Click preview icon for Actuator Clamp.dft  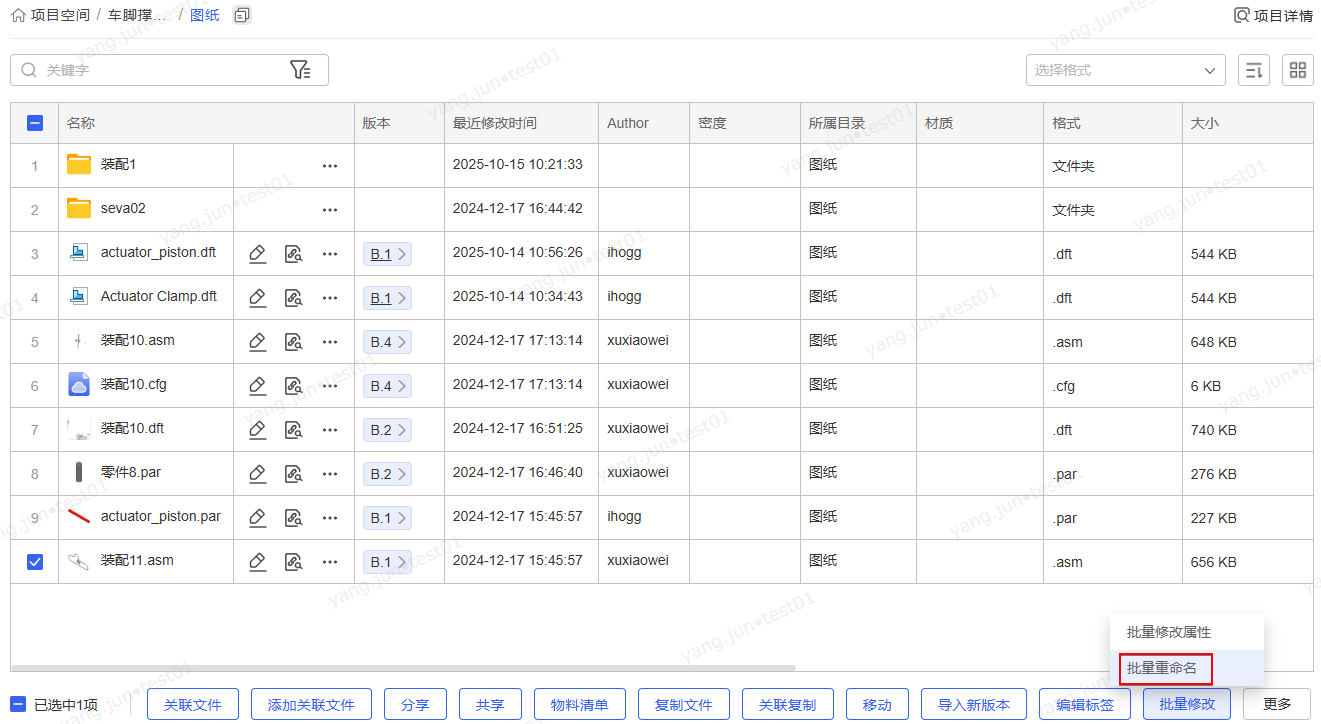coord(293,298)
